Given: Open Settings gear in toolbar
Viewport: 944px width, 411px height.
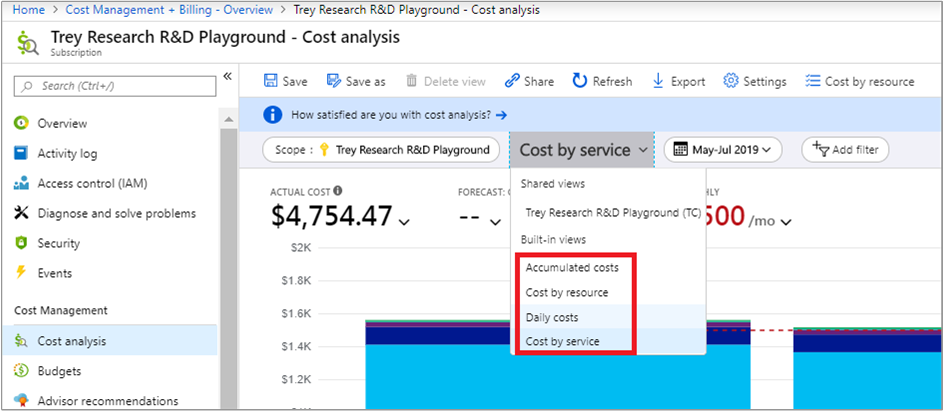Looking at the screenshot, I should click(x=731, y=82).
